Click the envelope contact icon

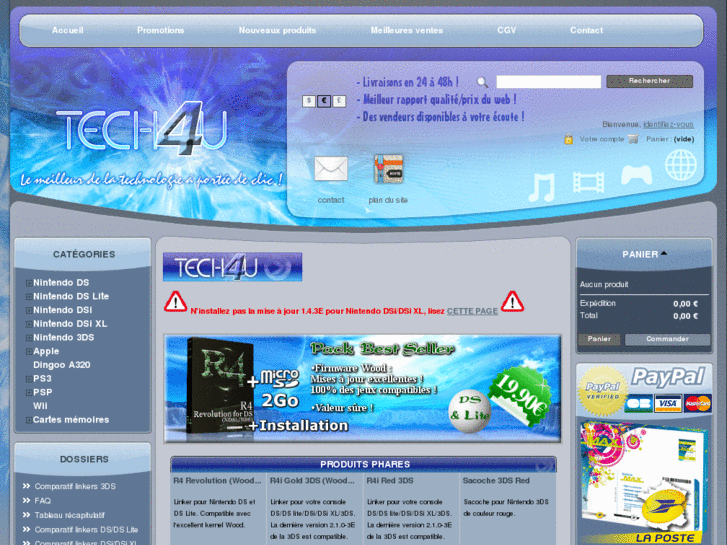331,168
